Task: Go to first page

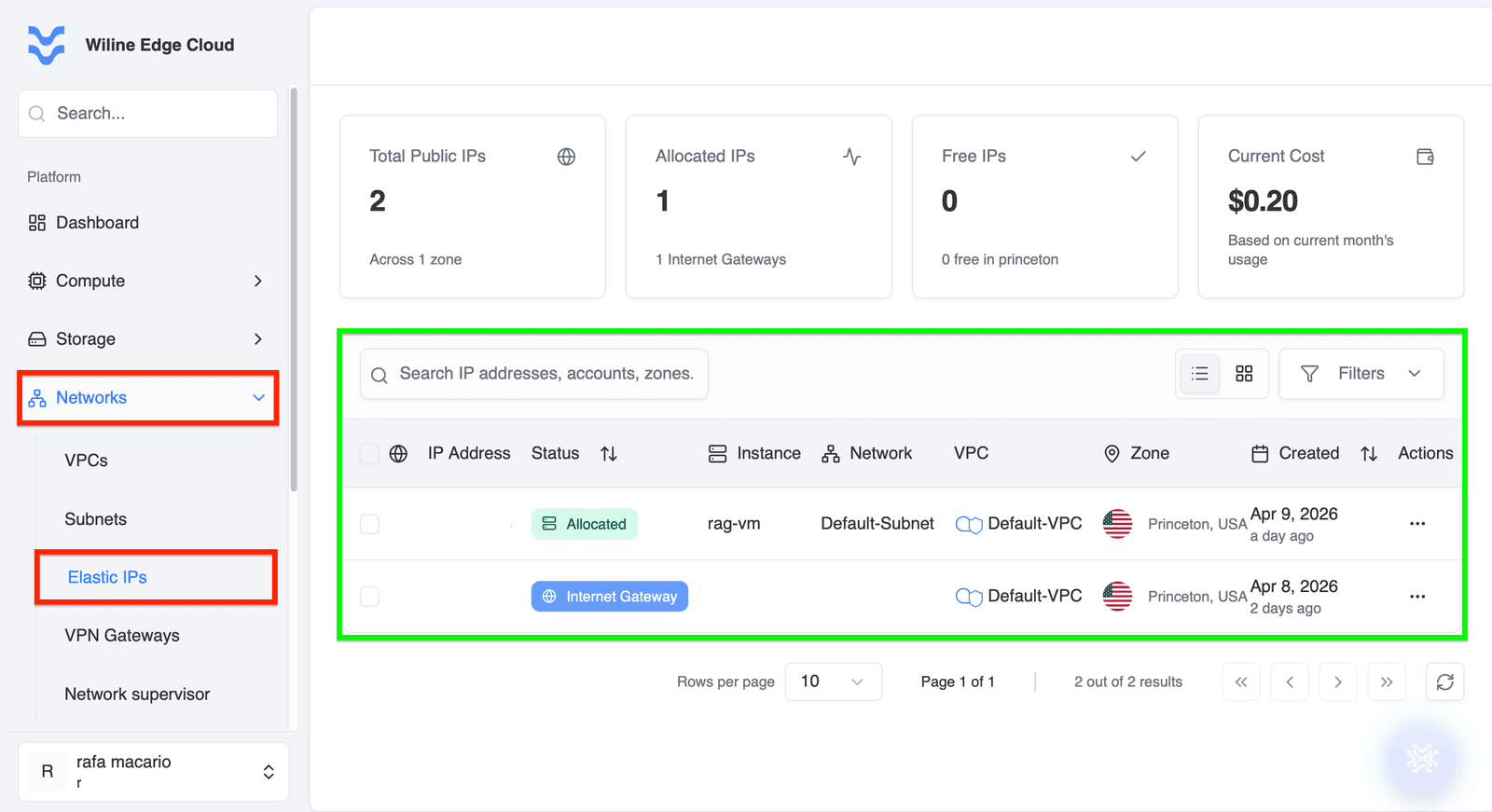Action: point(1241,682)
